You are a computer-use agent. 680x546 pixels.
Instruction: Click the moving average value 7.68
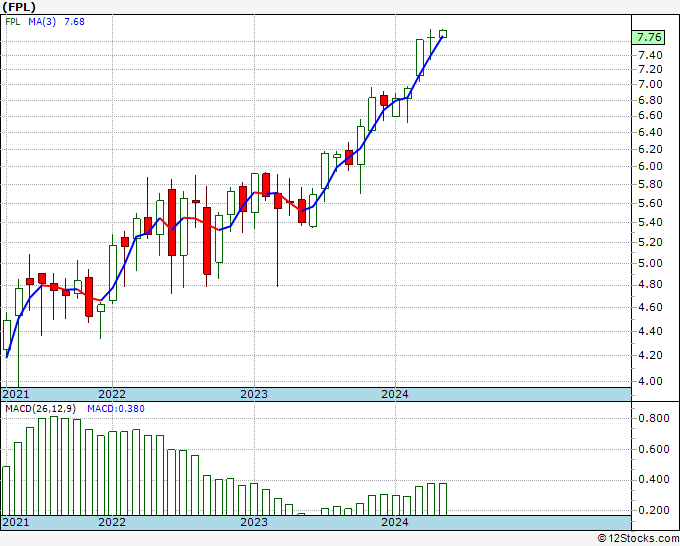(x=74, y=22)
